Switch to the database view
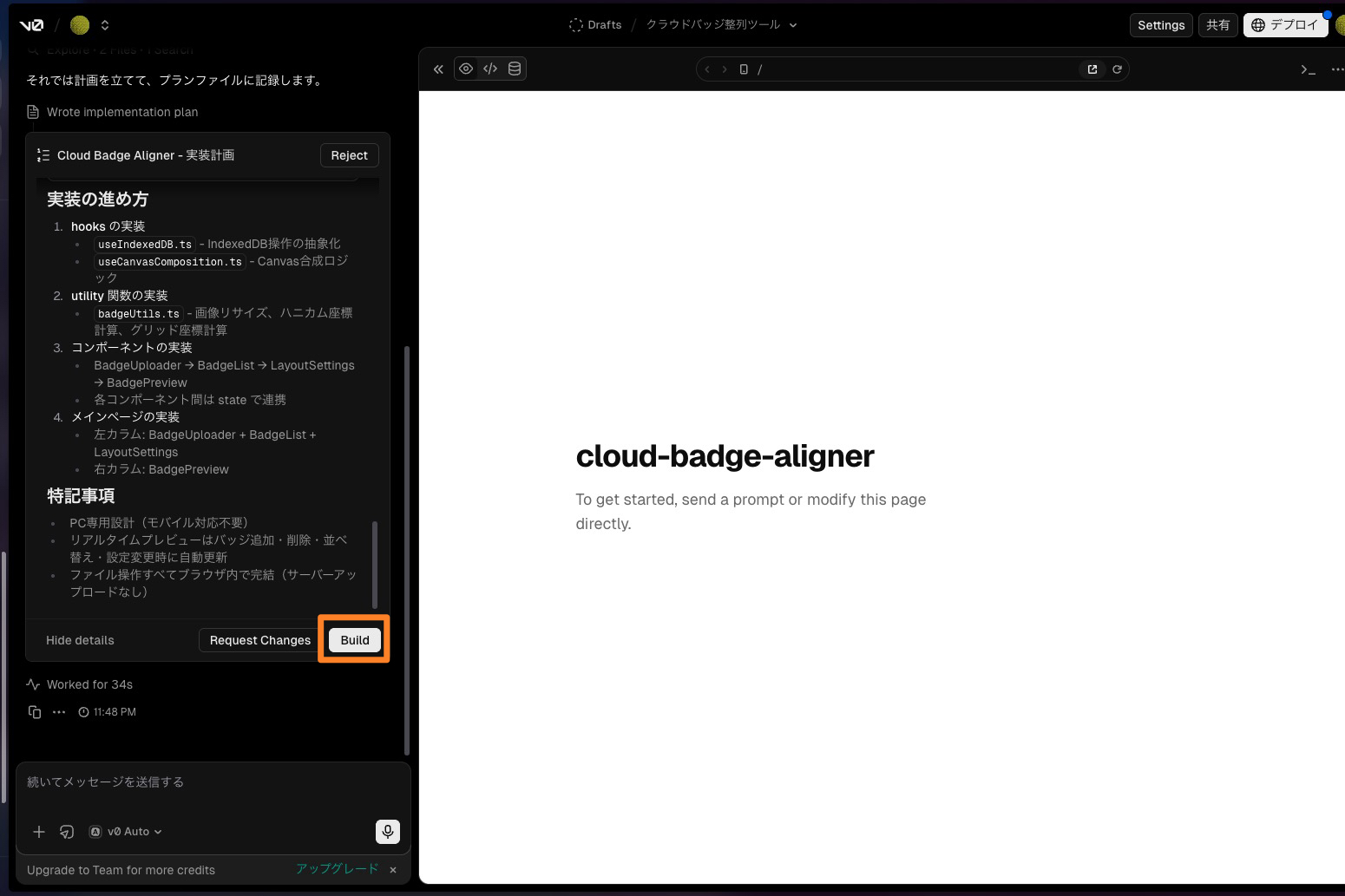 pos(515,69)
